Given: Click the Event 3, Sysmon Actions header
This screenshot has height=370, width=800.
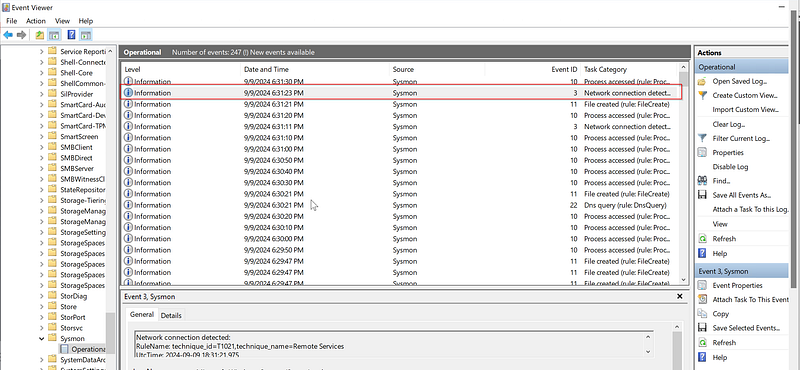Looking at the screenshot, I should point(742,272).
